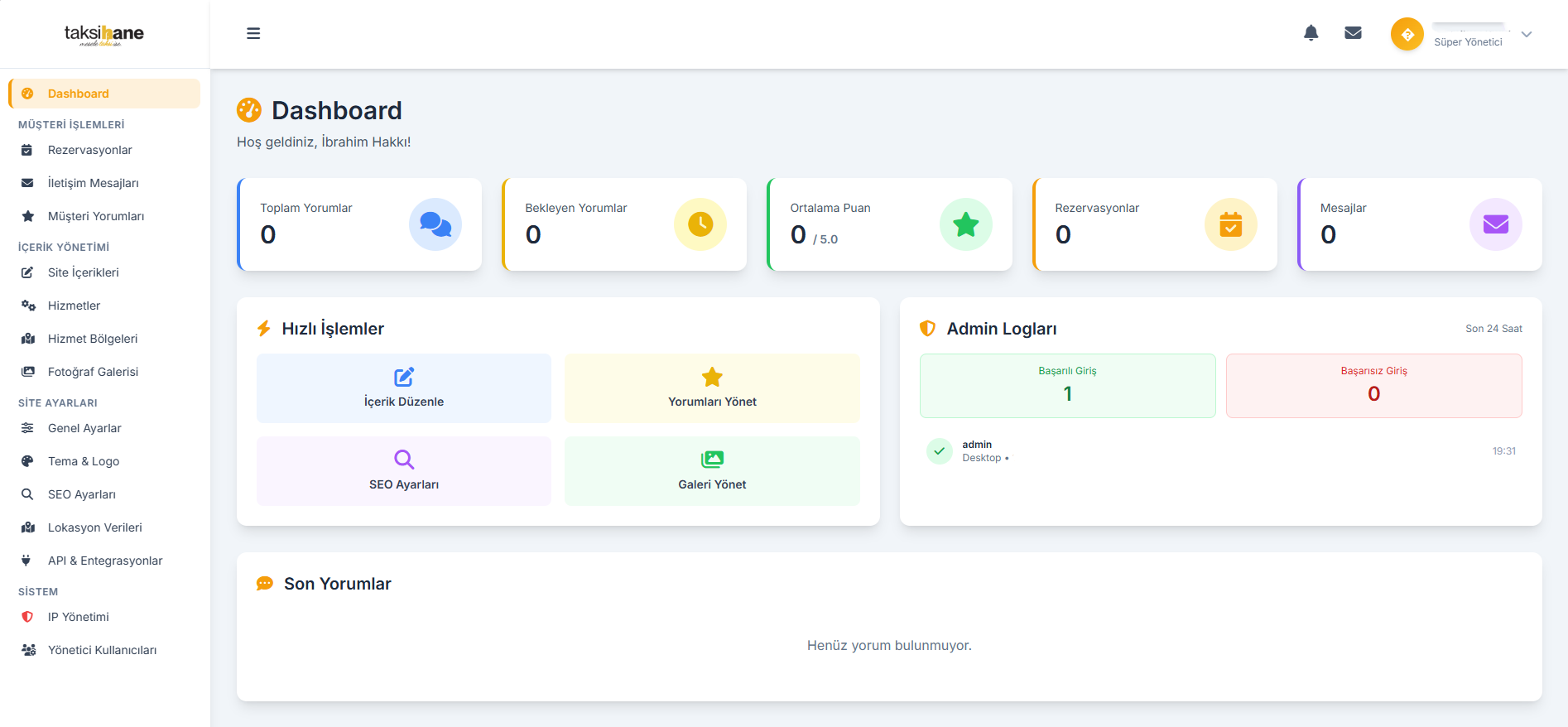Open IP Yönetimi in the sidebar
The width and height of the screenshot is (1568, 727).
pyautogui.click(x=78, y=617)
